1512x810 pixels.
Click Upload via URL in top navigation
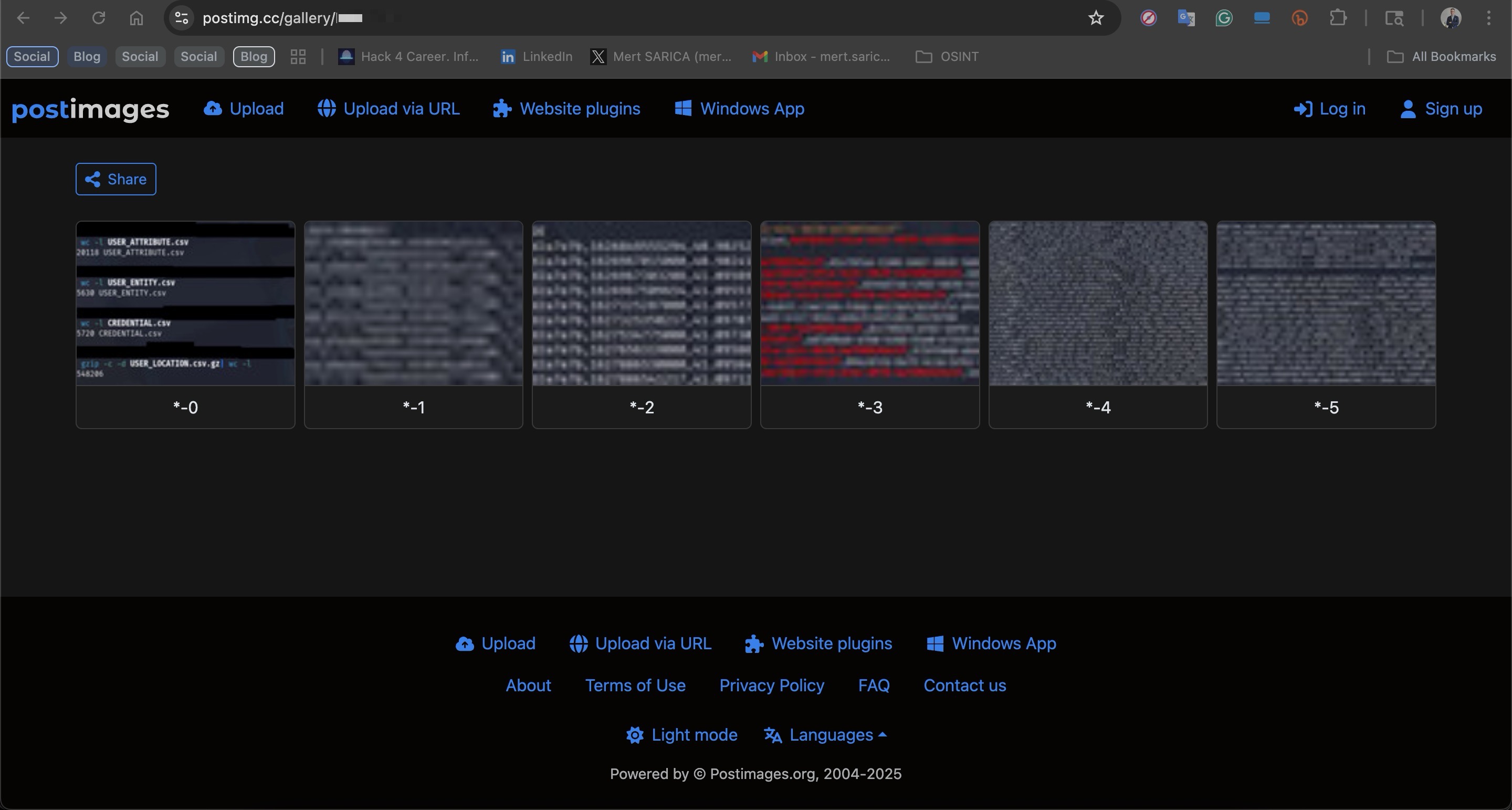(388, 109)
